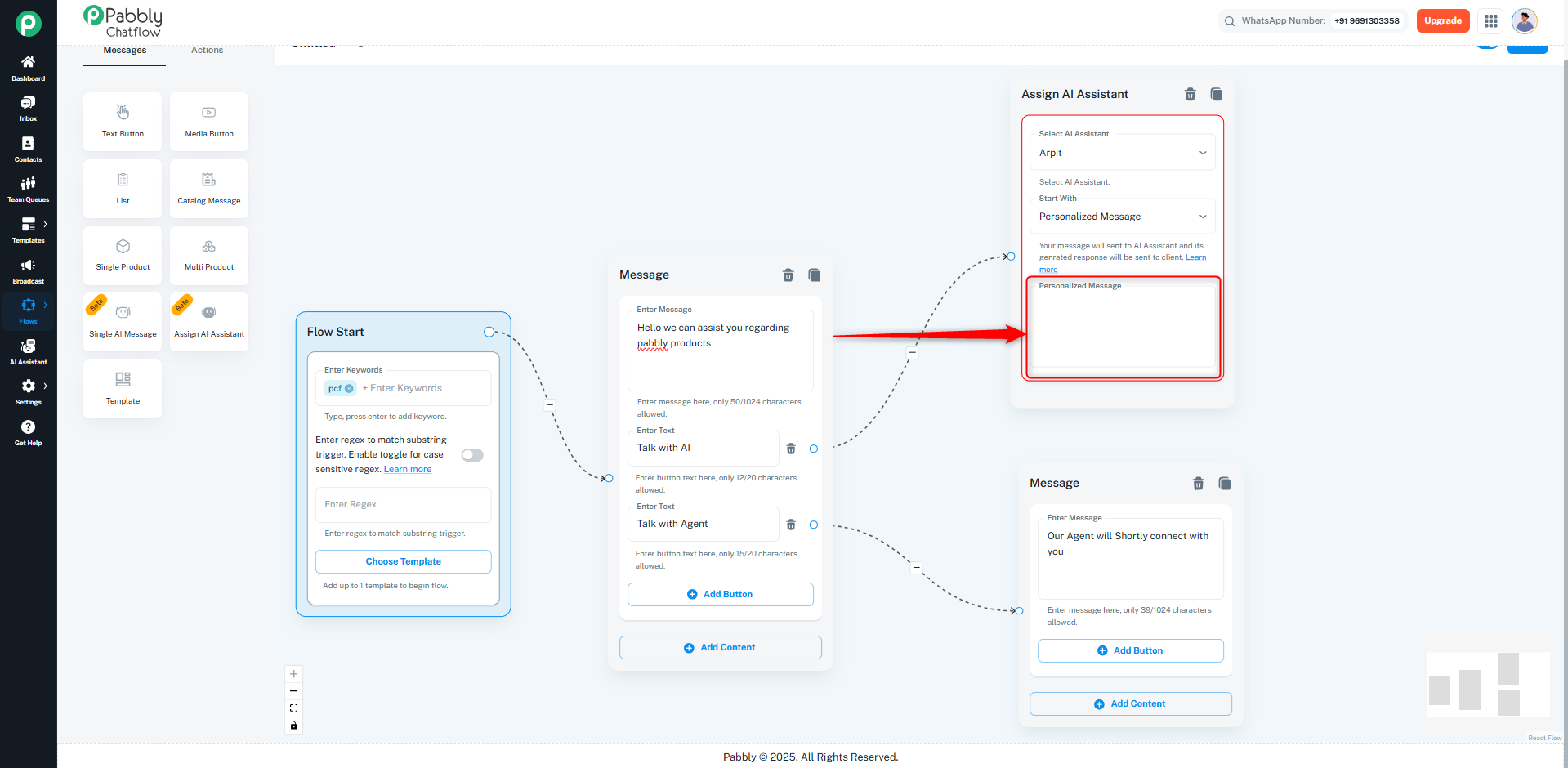Copy the agent Message node
The height and width of the screenshot is (768, 1568).
point(1225,484)
